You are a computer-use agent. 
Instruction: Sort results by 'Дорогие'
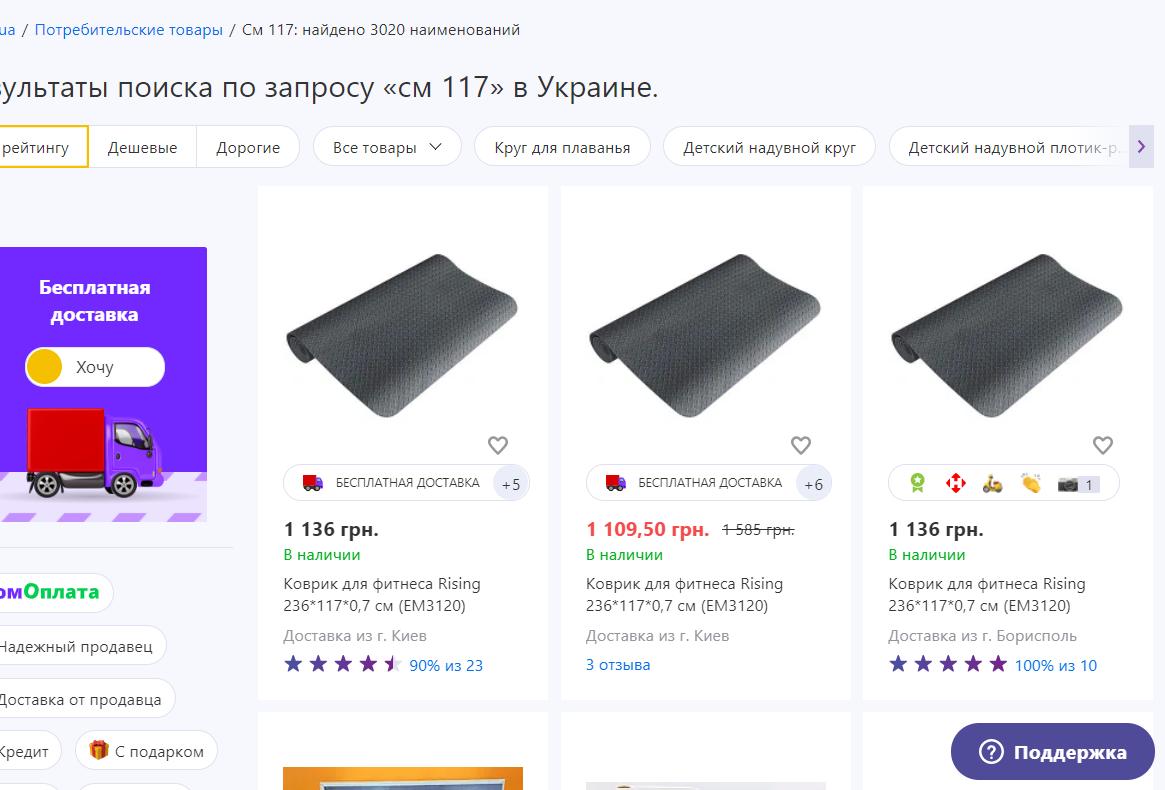pyautogui.click(x=248, y=147)
